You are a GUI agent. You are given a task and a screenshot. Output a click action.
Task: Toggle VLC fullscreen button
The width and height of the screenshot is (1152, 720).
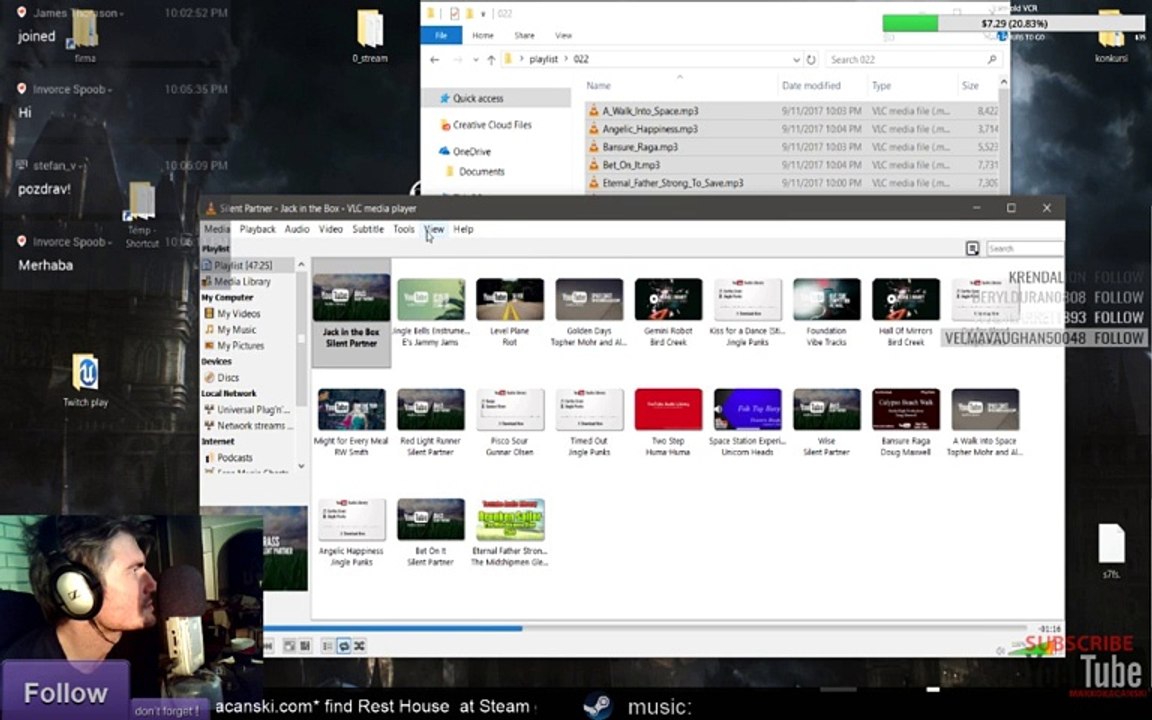(x=289, y=647)
